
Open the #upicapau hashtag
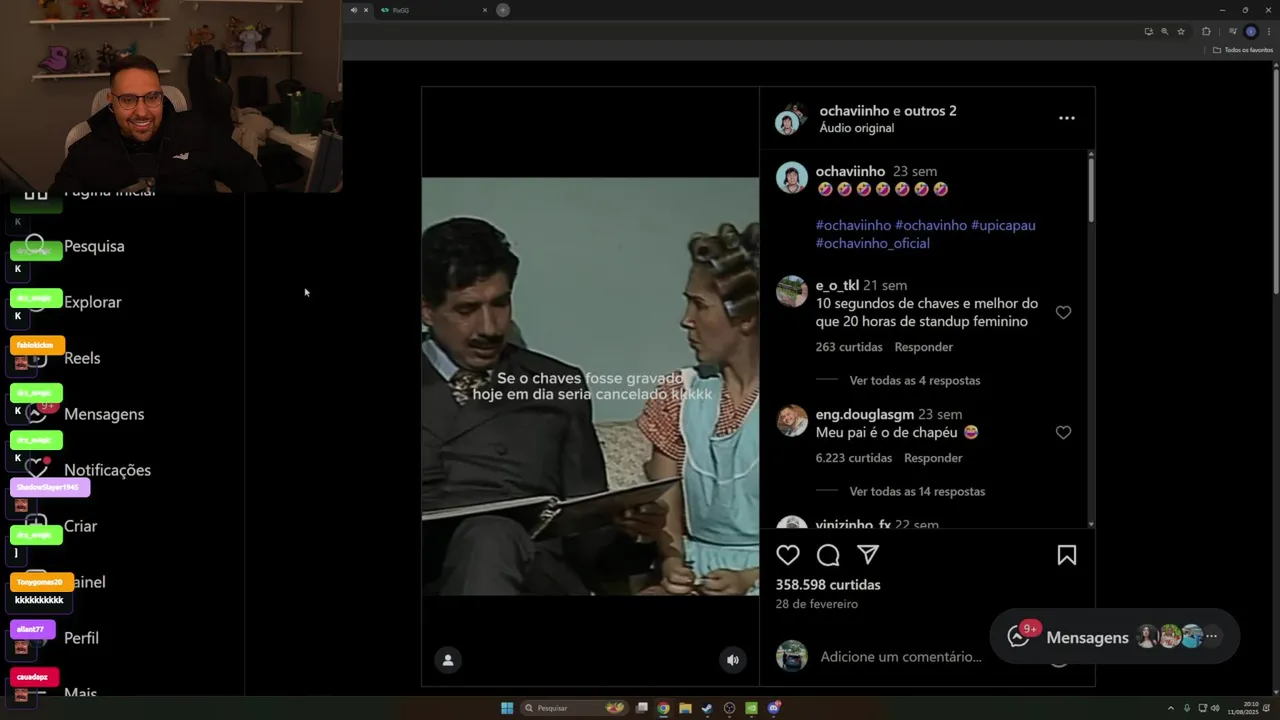(1003, 225)
